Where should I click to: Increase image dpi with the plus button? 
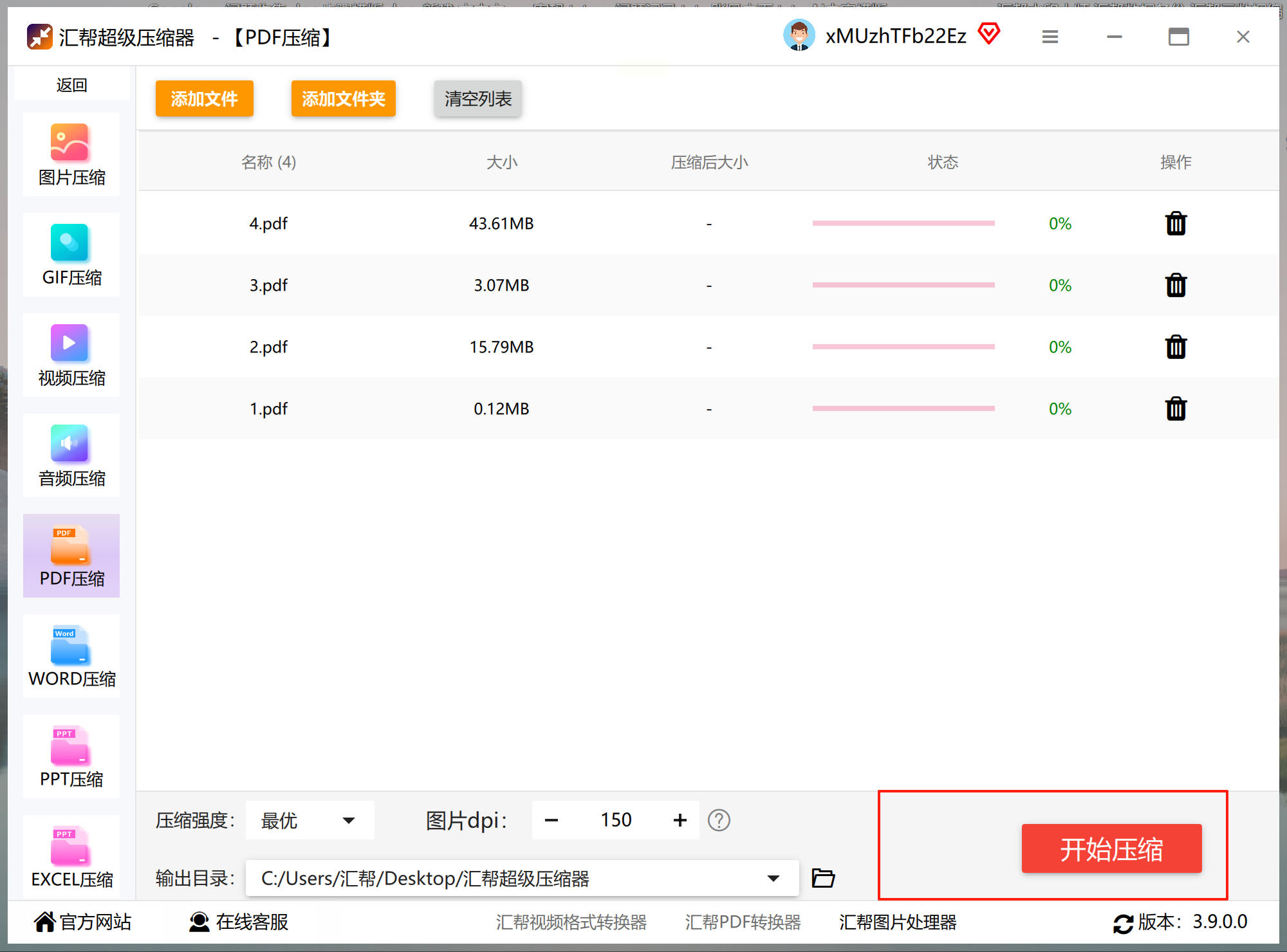[680, 820]
